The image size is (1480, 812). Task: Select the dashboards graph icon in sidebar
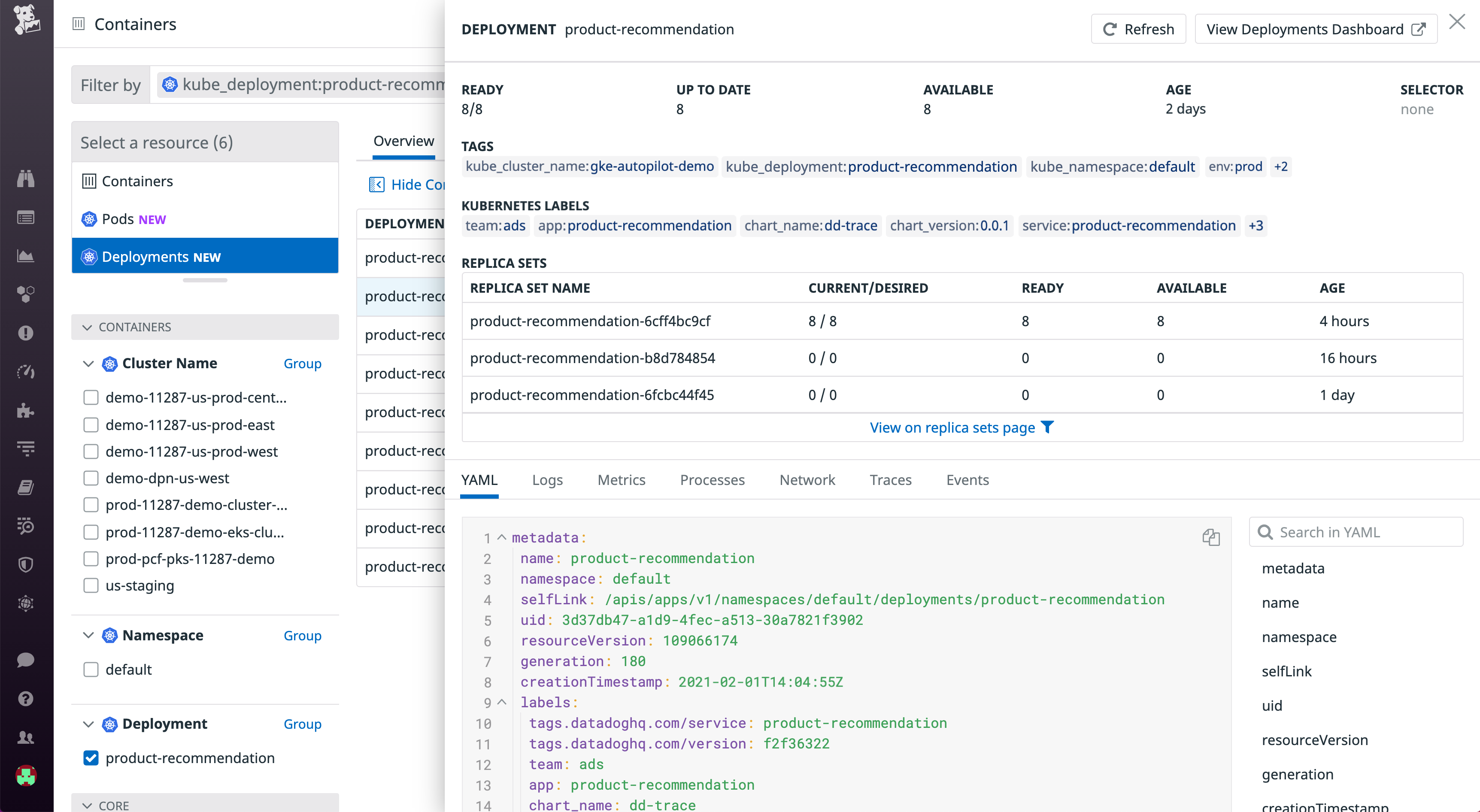point(26,256)
